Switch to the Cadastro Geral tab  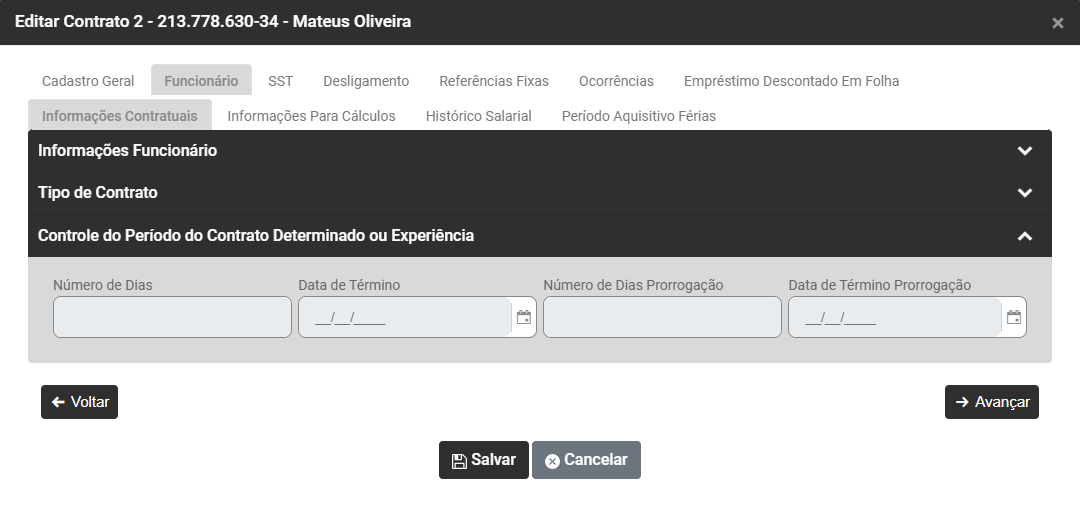(x=88, y=81)
